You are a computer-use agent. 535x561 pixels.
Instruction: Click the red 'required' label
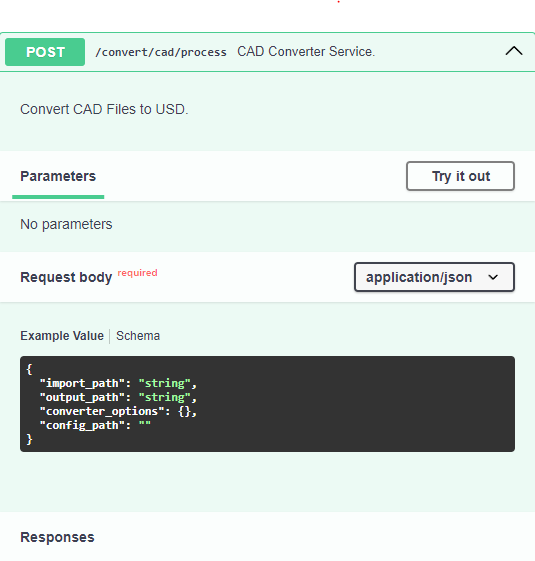click(137, 273)
